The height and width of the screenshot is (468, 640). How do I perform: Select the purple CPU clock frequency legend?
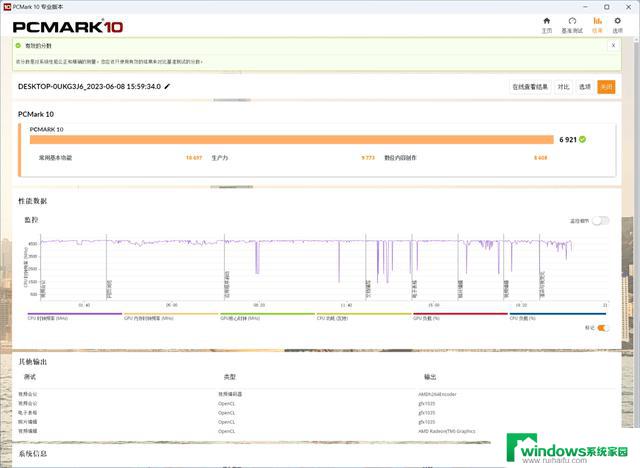75,316
